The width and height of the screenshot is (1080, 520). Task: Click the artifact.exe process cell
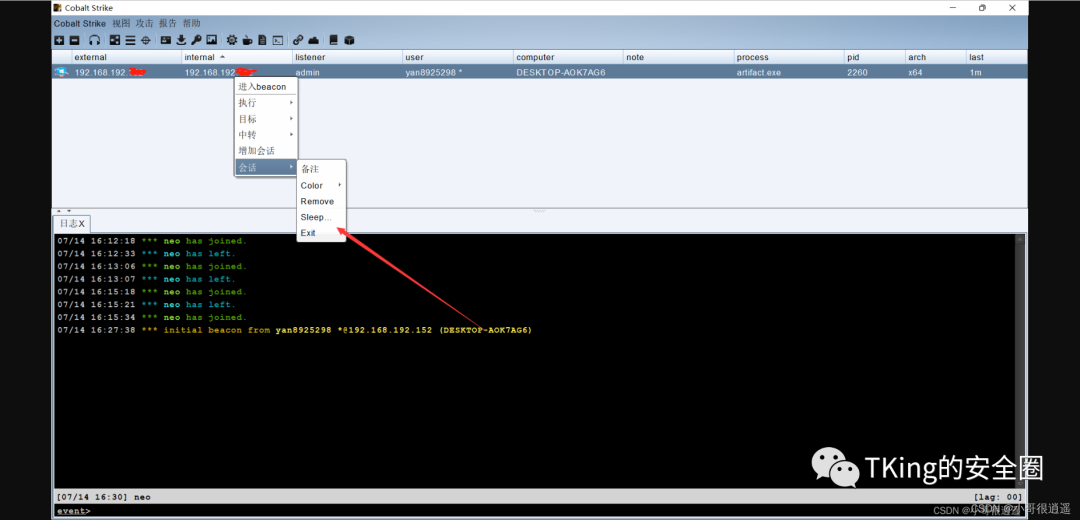[789, 72]
